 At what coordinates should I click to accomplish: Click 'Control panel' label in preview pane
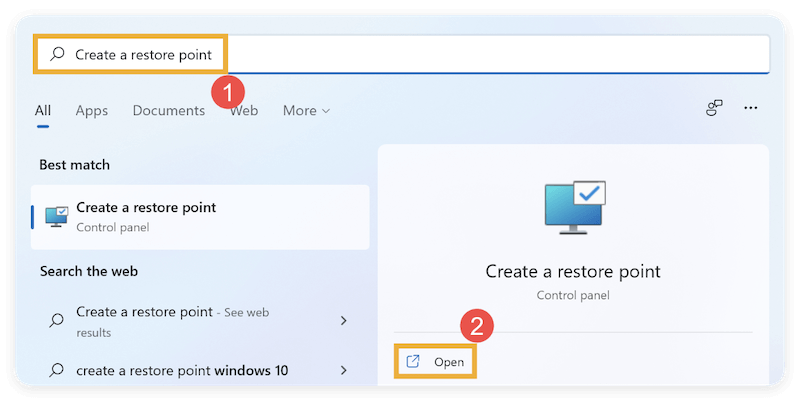[x=573, y=295]
